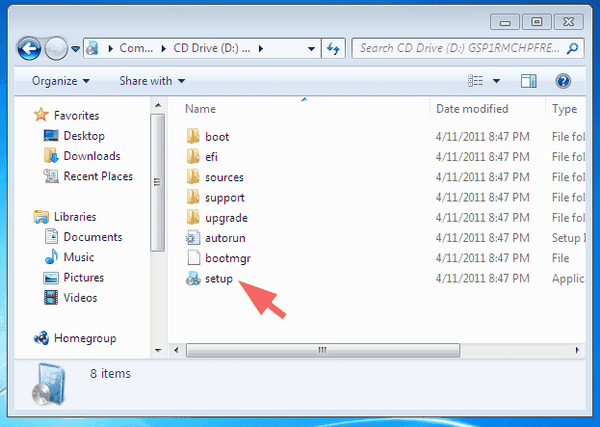Image resolution: width=600 pixels, height=427 pixels.
Task: Click the change view icon
Action: point(475,81)
